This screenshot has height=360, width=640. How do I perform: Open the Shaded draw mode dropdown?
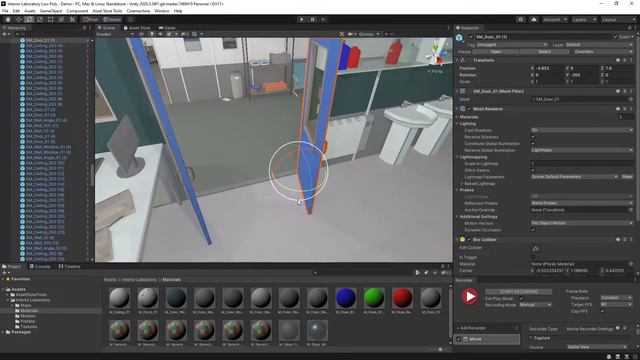[116, 34]
